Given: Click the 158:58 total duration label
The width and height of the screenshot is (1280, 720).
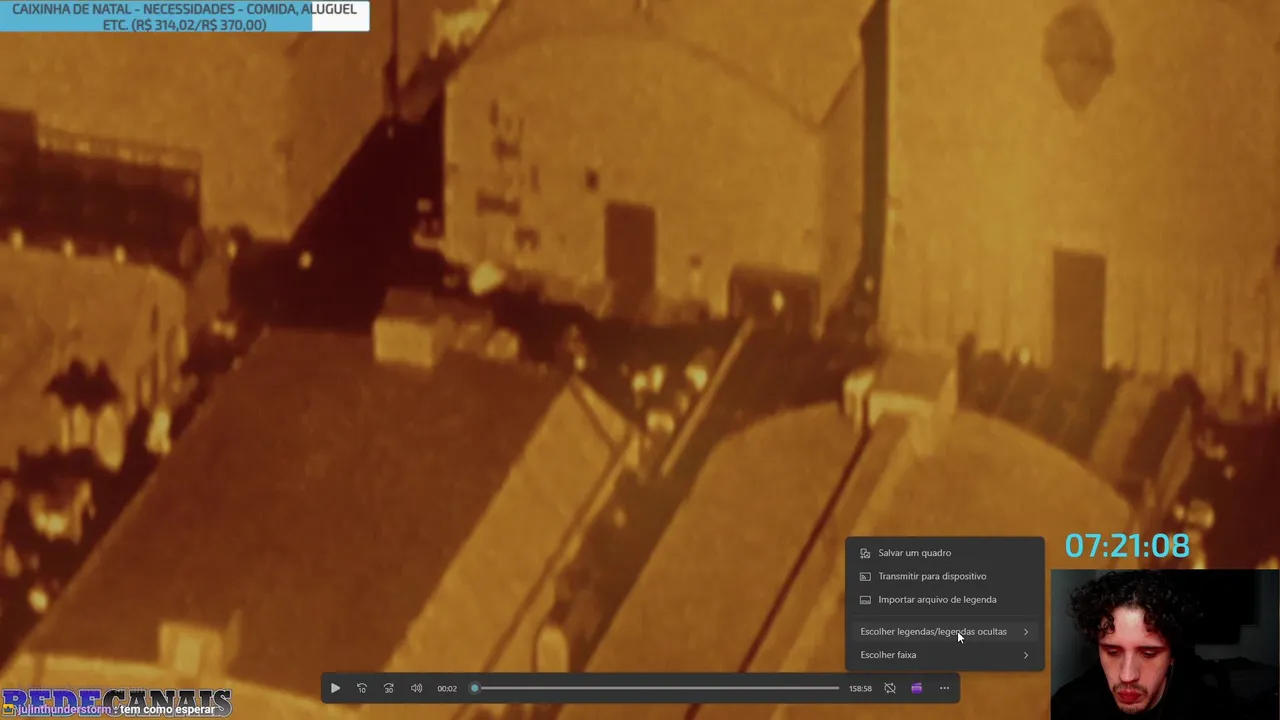Looking at the screenshot, I should (x=860, y=688).
